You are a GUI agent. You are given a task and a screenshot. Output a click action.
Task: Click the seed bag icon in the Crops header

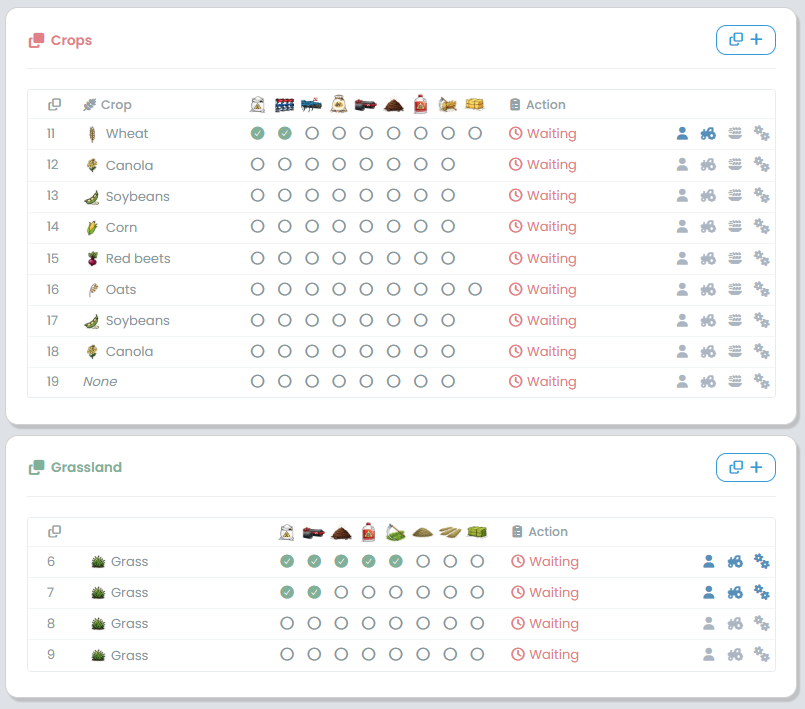point(337,103)
